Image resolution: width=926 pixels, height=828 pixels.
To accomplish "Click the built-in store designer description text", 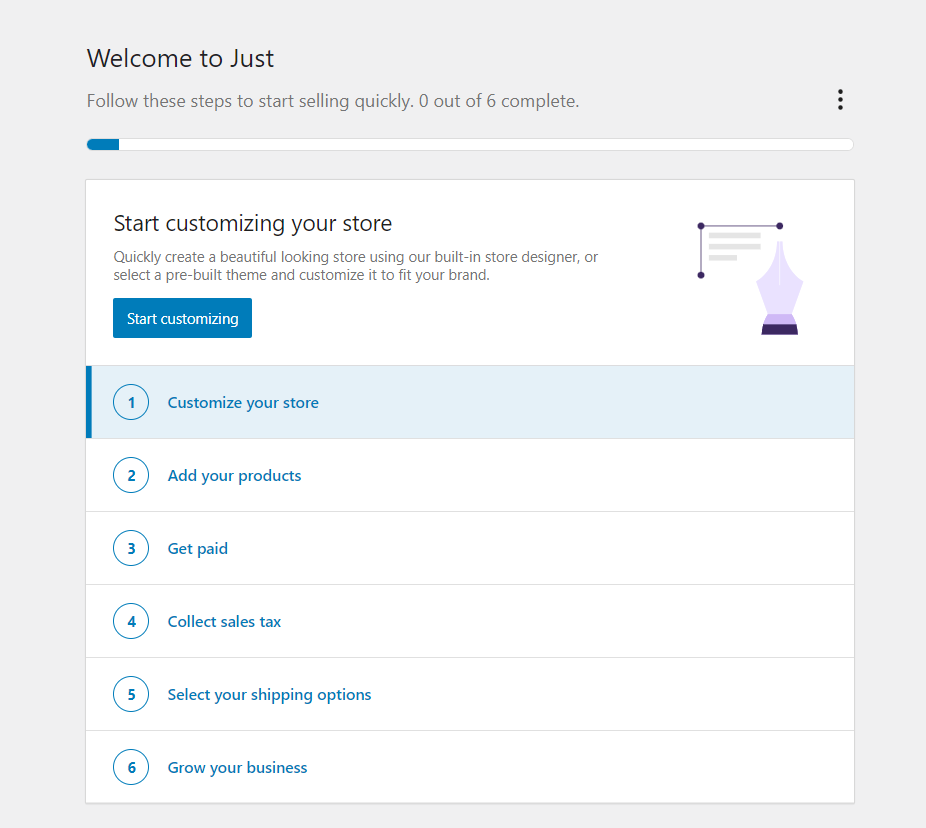I will coord(355,266).
